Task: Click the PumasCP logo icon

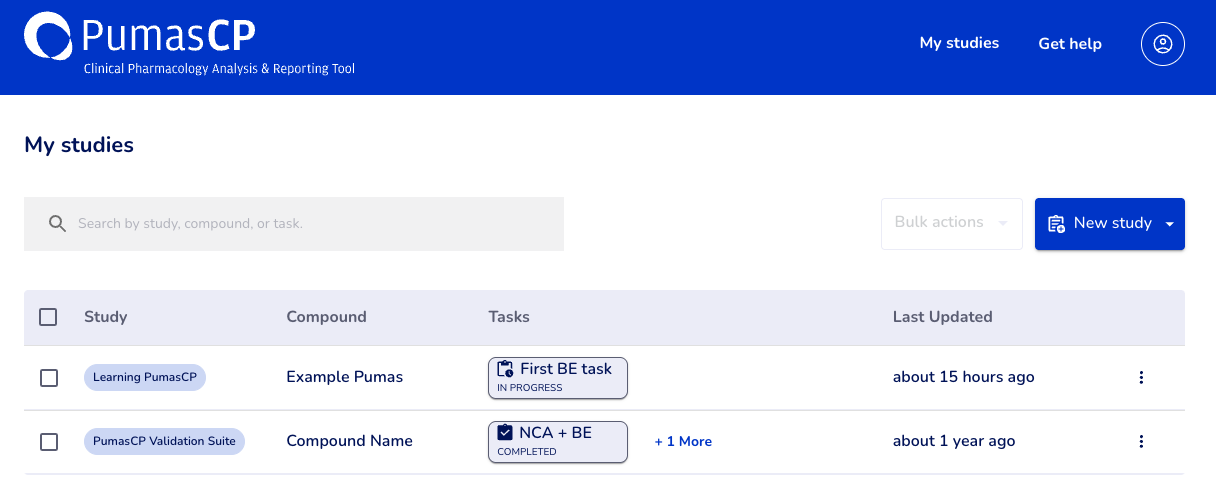Action: 48,37
